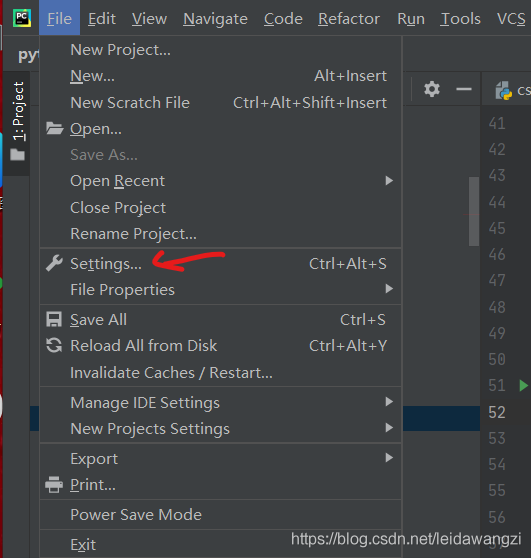This screenshot has height=558, width=531.
Task: Open the gear settings icon in project panel
Action: click(432, 89)
